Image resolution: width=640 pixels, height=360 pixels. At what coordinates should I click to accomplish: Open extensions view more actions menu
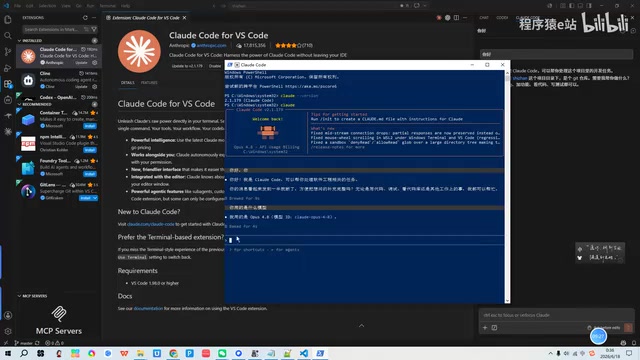[94, 18]
